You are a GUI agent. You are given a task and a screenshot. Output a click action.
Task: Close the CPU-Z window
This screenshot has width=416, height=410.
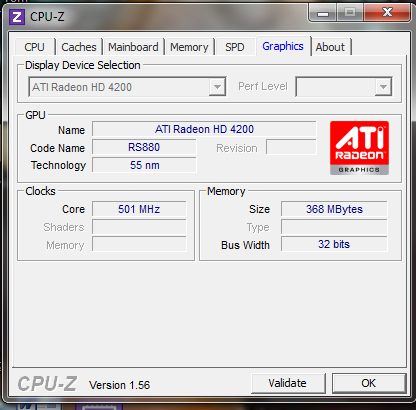point(387,13)
